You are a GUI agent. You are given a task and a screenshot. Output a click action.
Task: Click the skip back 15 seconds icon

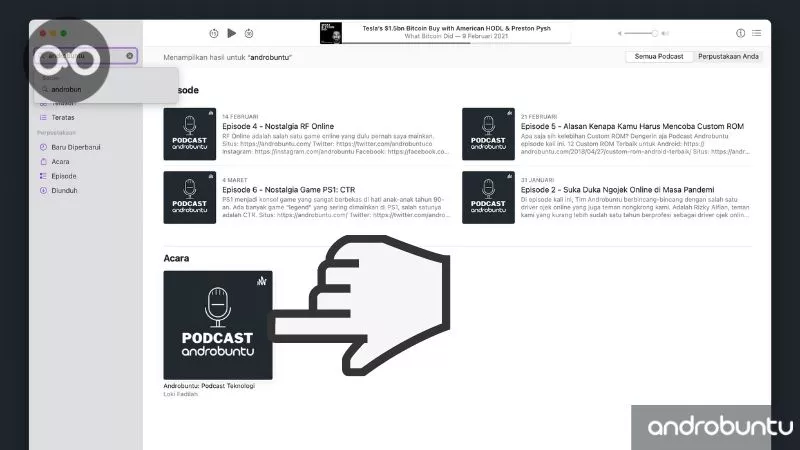point(214,33)
